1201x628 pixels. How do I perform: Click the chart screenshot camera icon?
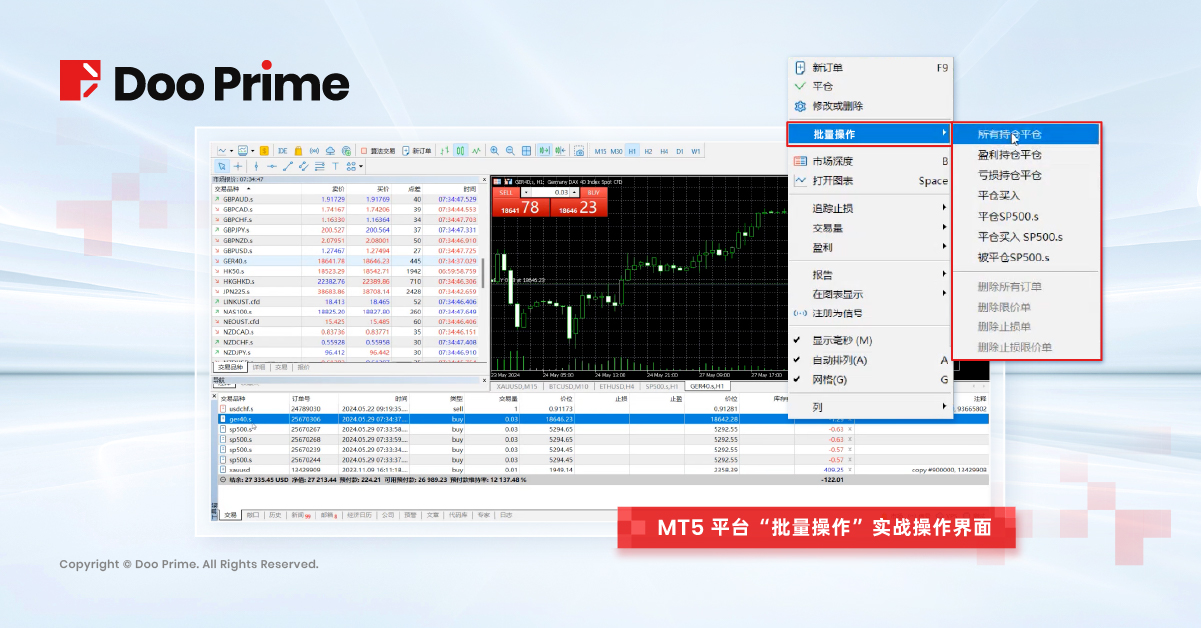coord(579,151)
